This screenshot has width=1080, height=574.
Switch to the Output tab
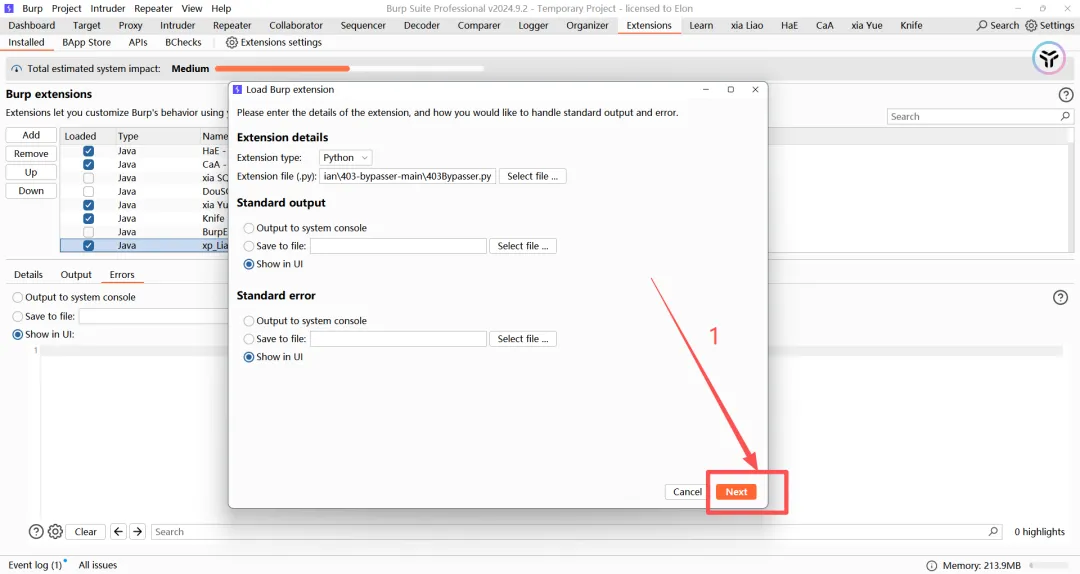click(x=76, y=274)
